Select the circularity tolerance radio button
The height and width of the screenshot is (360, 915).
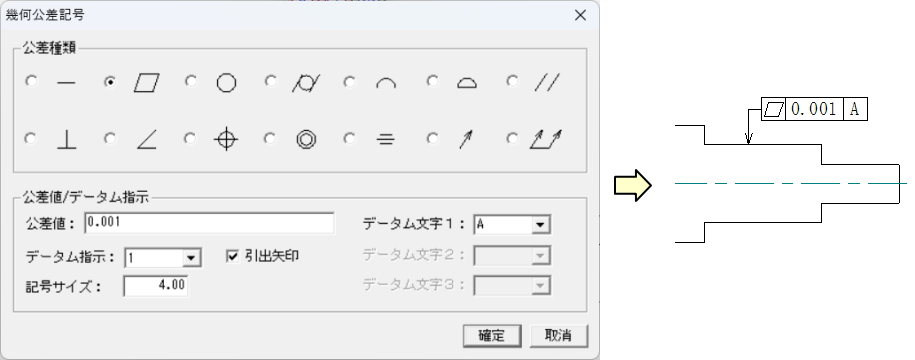(x=190, y=81)
